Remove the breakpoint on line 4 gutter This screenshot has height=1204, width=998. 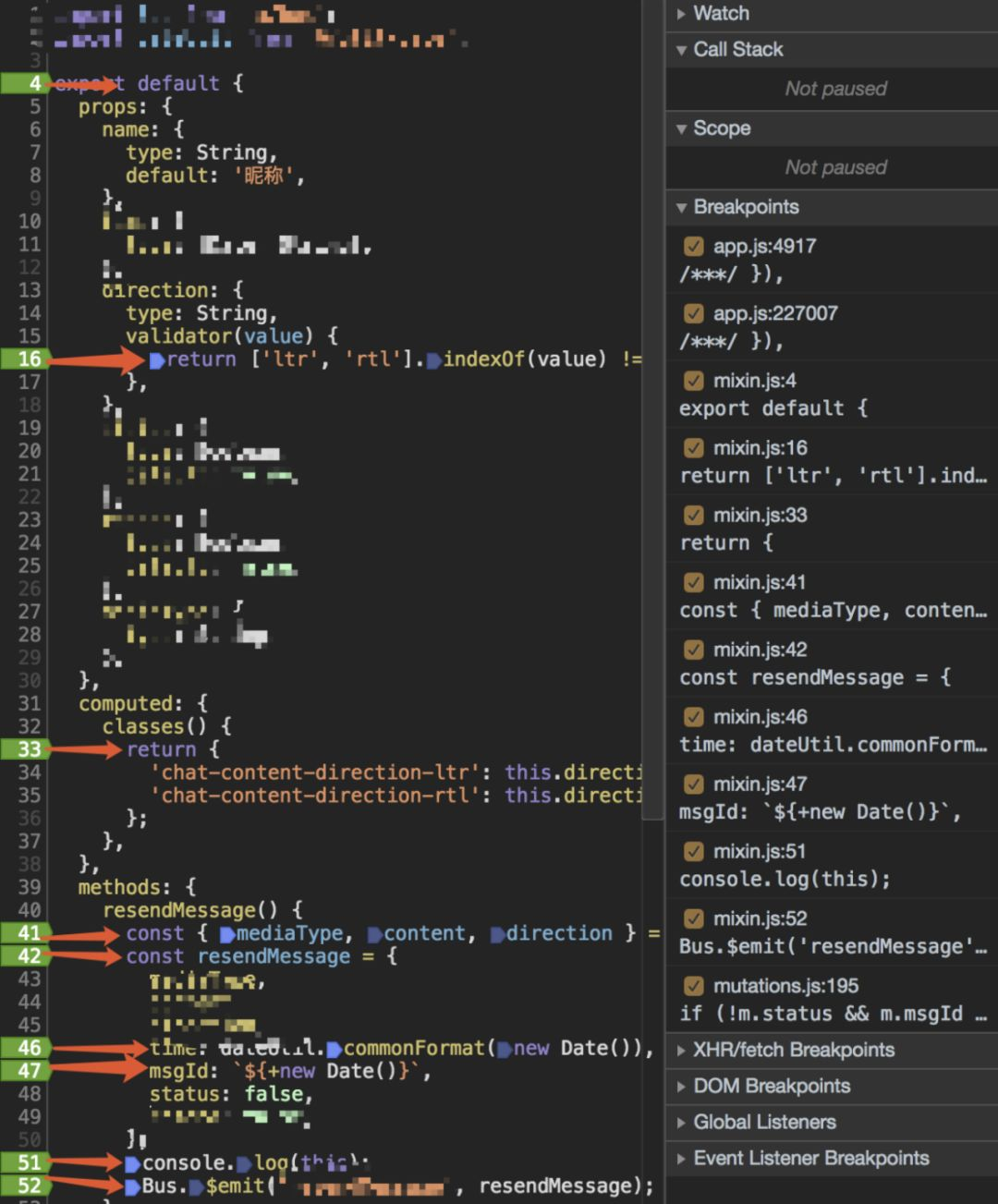25,83
